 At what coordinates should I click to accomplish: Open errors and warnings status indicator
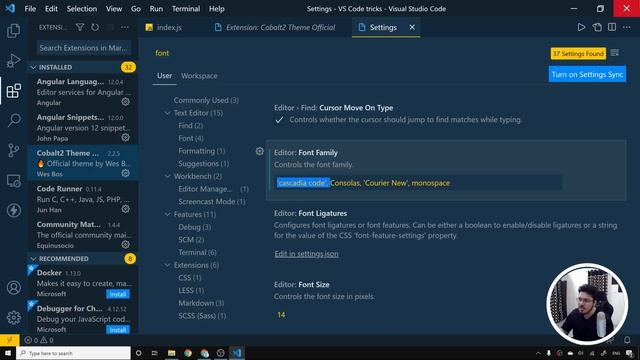click(39, 340)
